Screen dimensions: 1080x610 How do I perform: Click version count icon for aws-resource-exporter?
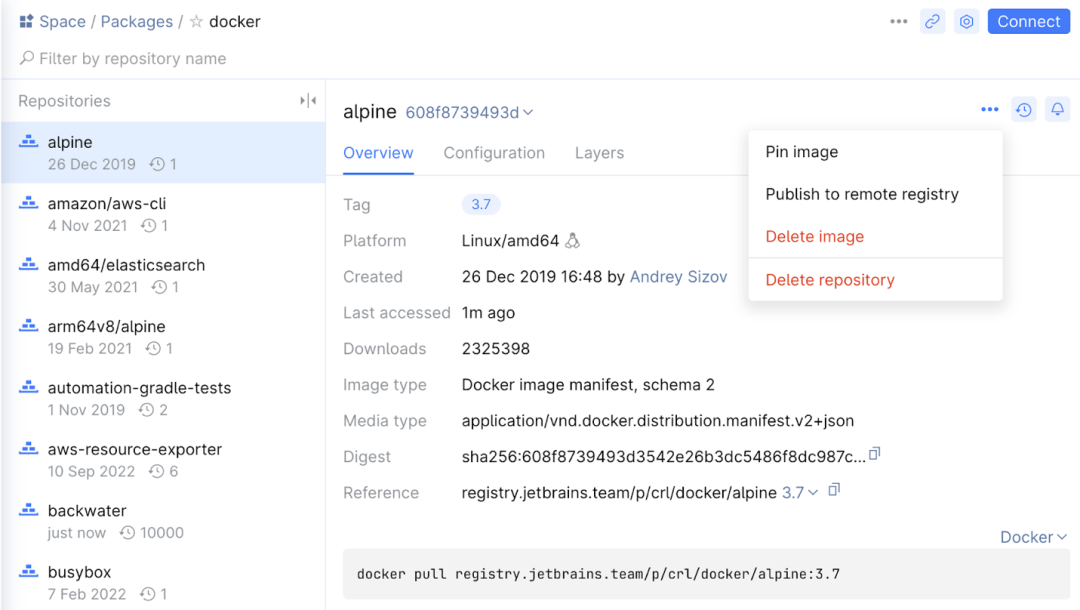[157, 471]
